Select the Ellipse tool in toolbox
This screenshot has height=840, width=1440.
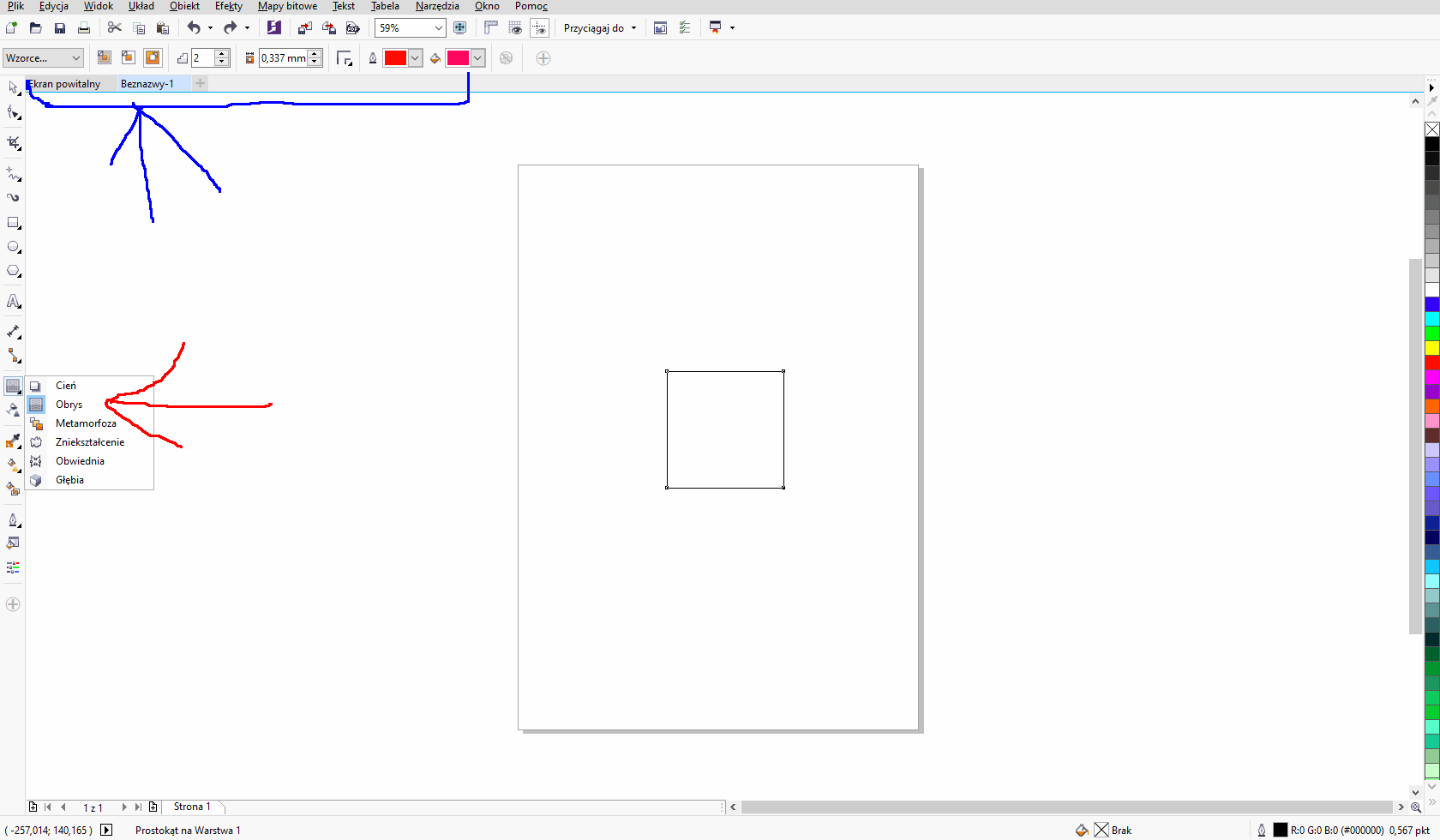tap(13, 247)
